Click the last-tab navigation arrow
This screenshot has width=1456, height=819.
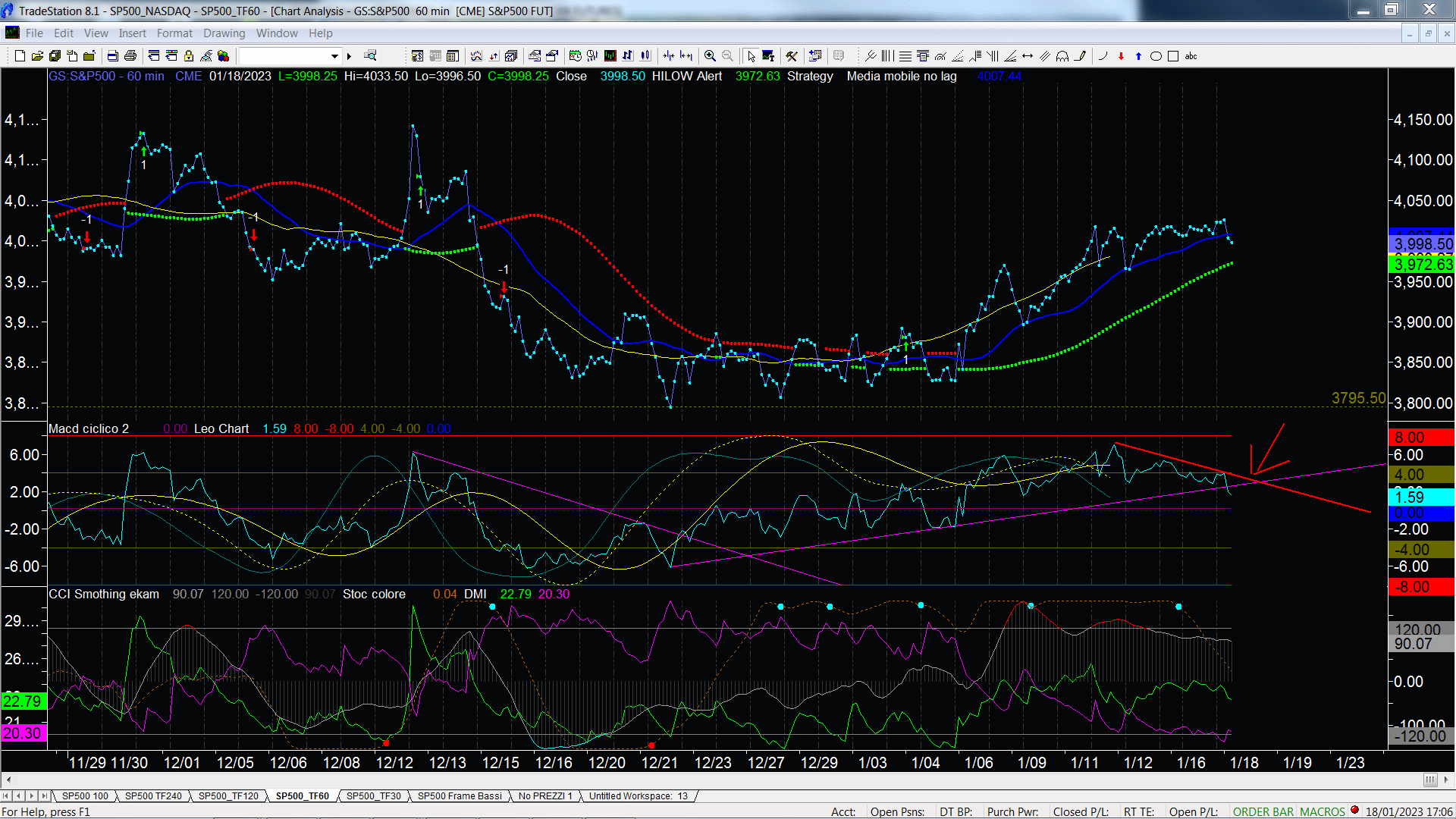[x=45, y=796]
